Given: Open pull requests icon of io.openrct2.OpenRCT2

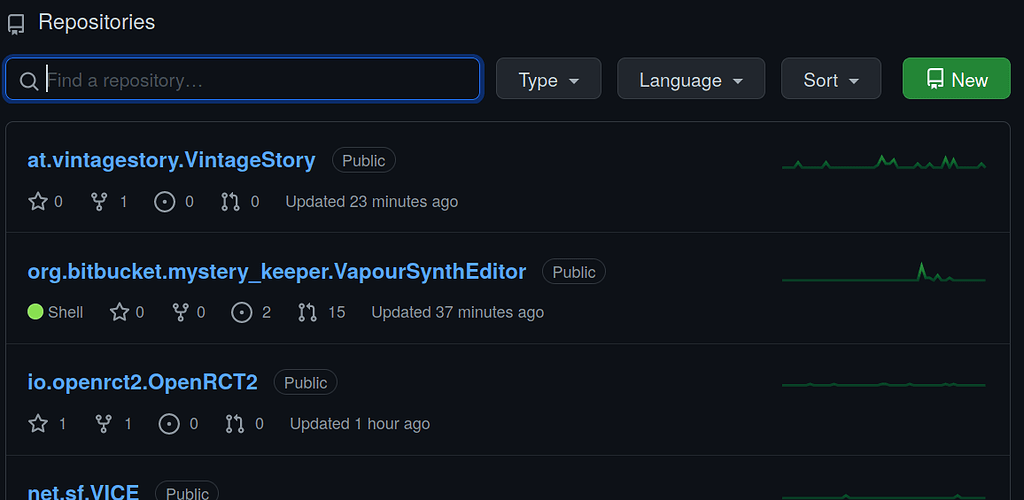Looking at the screenshot, I should click(234, 424).
